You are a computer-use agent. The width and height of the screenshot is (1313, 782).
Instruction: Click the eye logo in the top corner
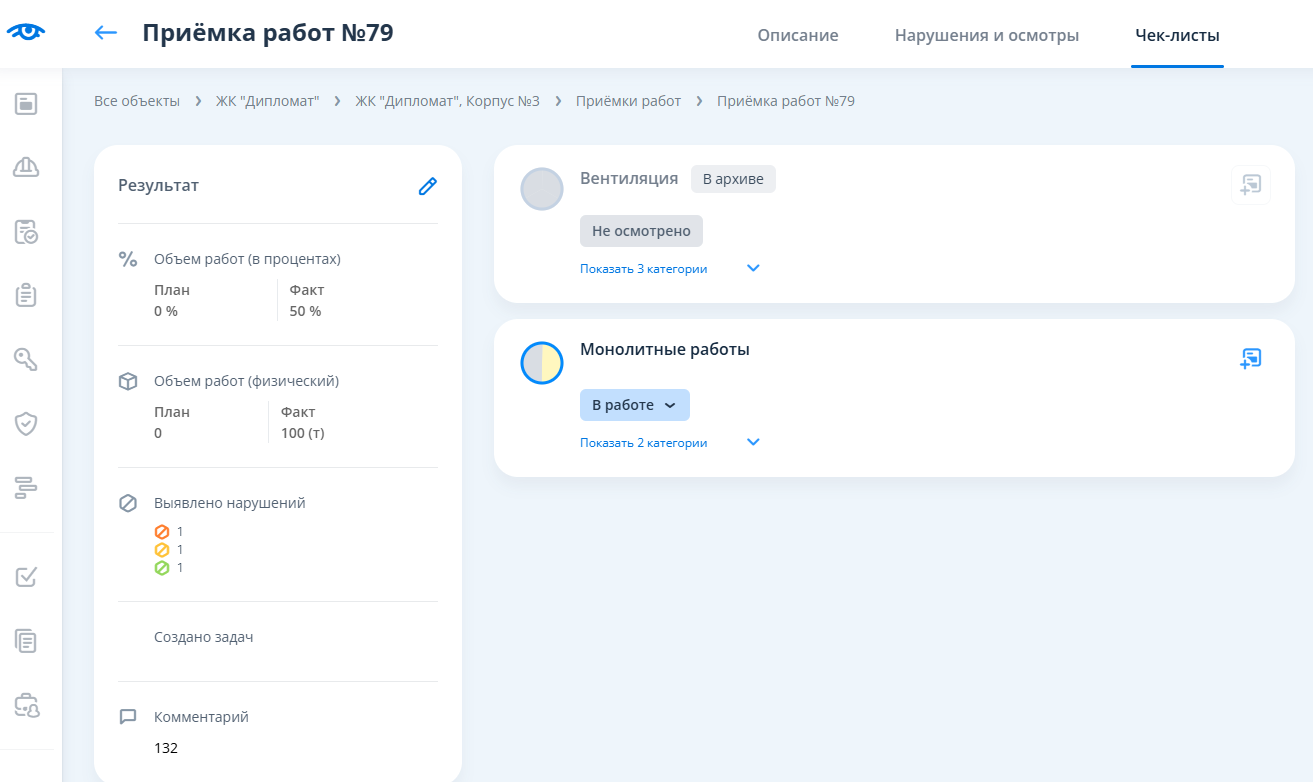coord(26,32)
